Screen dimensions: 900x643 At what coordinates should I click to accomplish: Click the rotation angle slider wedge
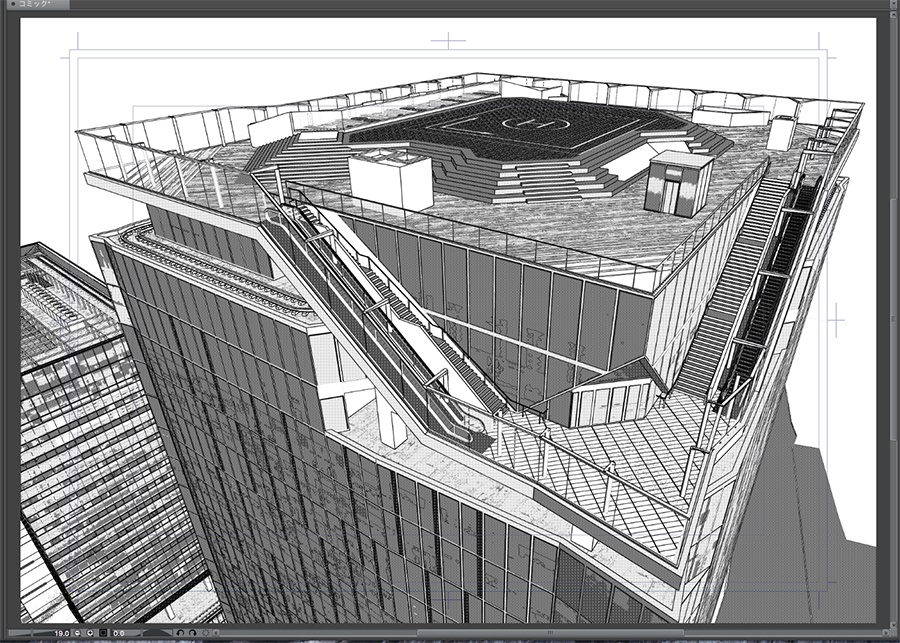click(x=157, y=633)
